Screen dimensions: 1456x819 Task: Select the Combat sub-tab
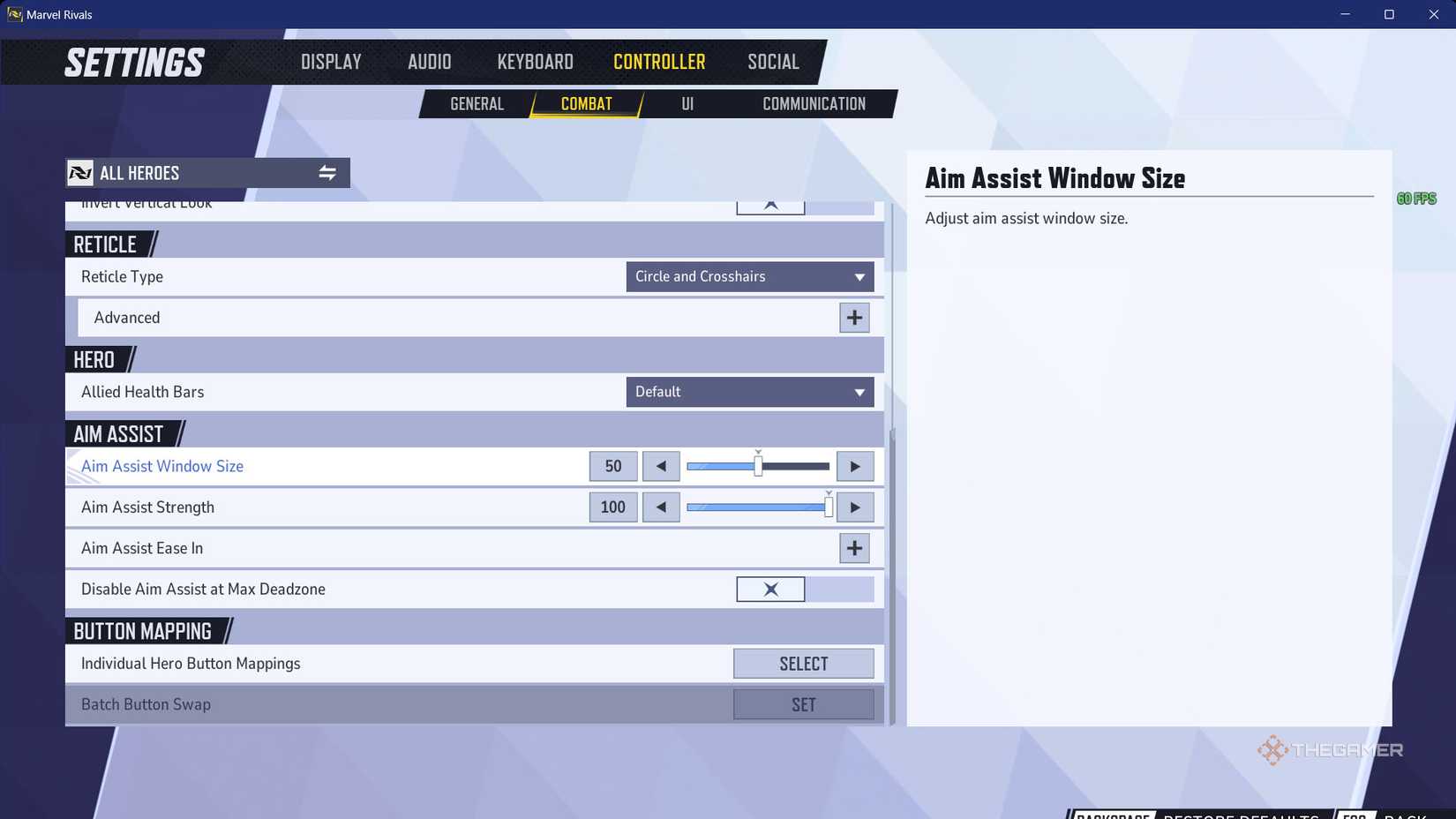pyautogui.click(x=587, y=103)
